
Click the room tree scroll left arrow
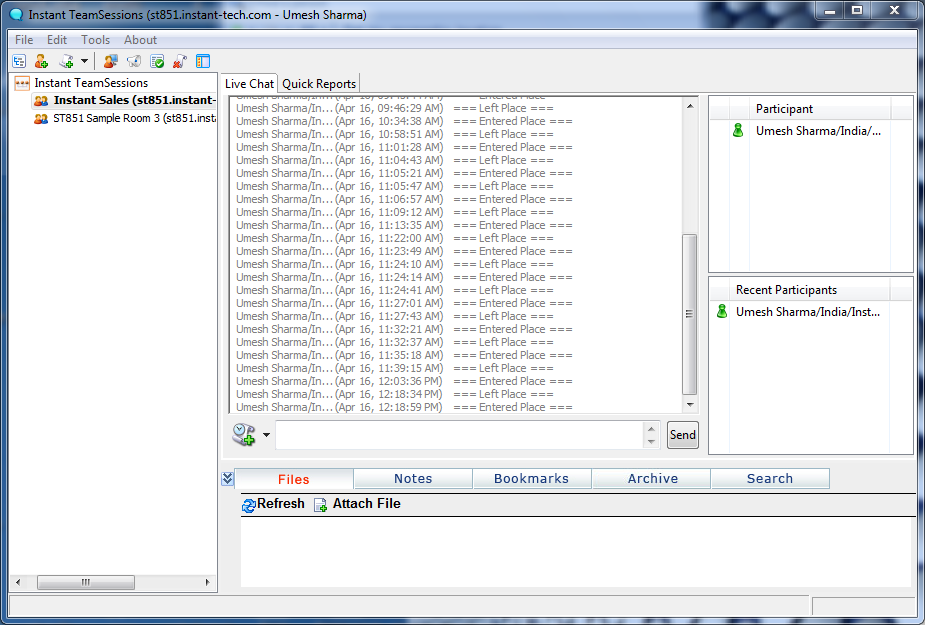(x=18, y=583)
